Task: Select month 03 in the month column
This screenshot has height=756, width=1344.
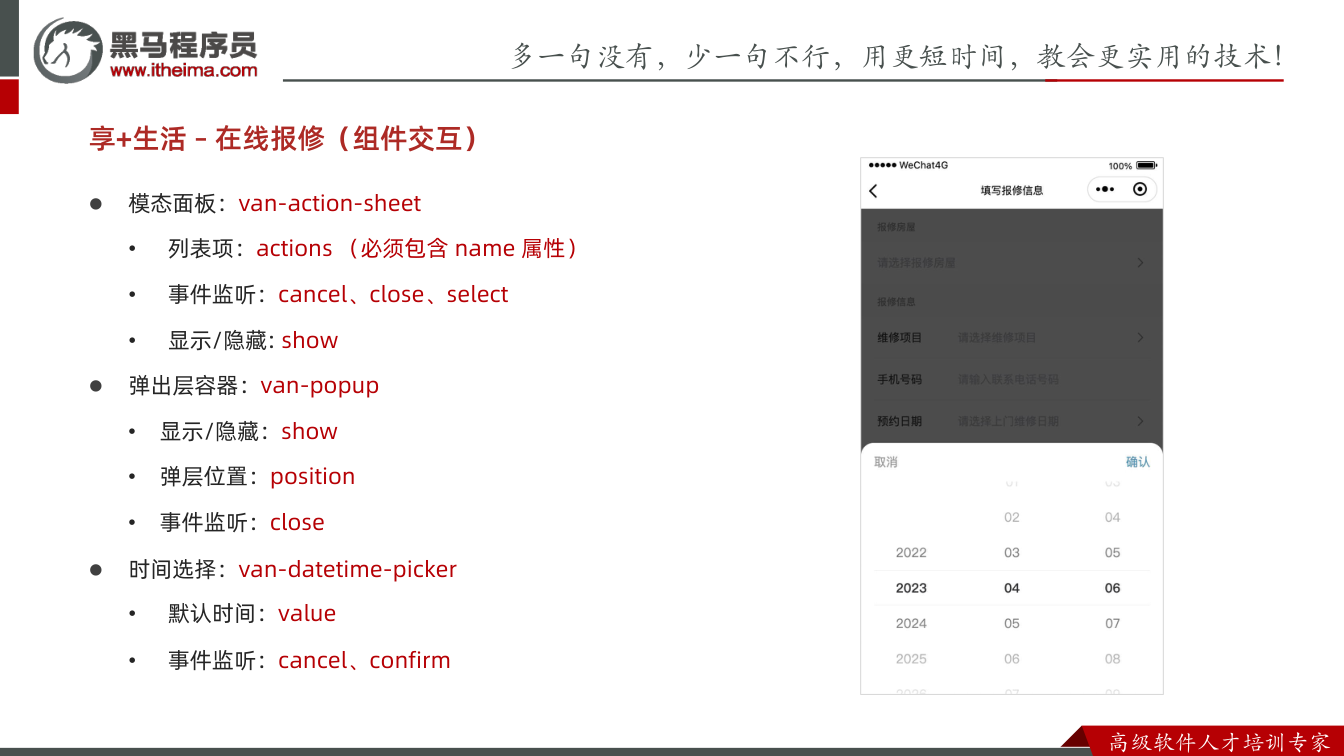Action: click(x=1012, y=553)
